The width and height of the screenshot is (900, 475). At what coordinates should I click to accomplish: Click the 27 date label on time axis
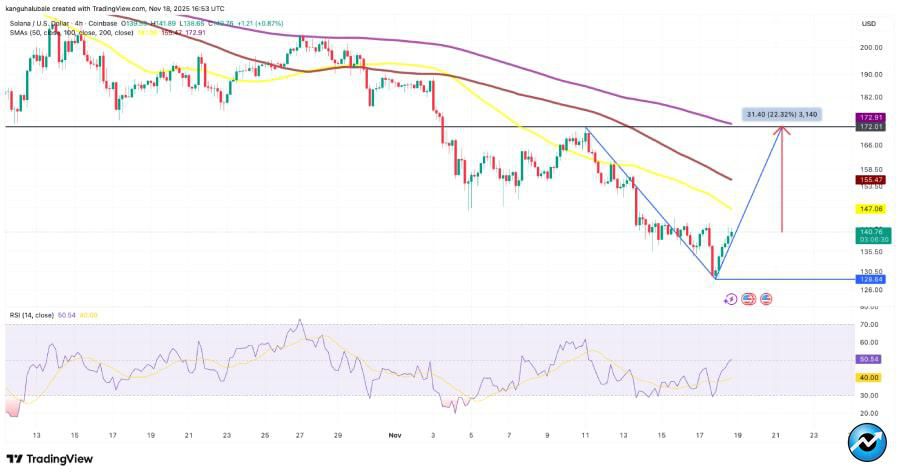pyautogui.click(x=303, y=436)
